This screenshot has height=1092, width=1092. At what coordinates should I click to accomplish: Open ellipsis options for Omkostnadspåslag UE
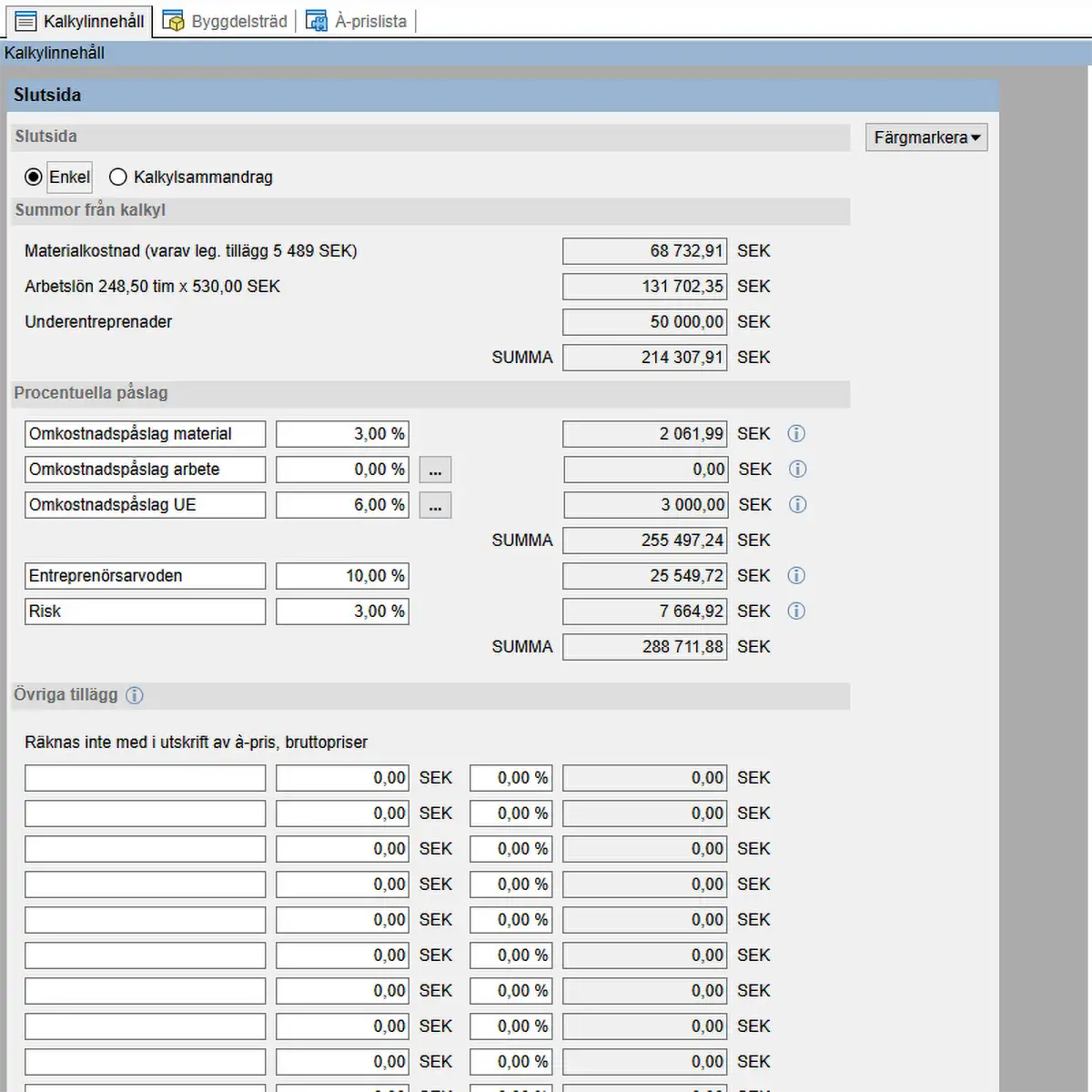[435, 505]
